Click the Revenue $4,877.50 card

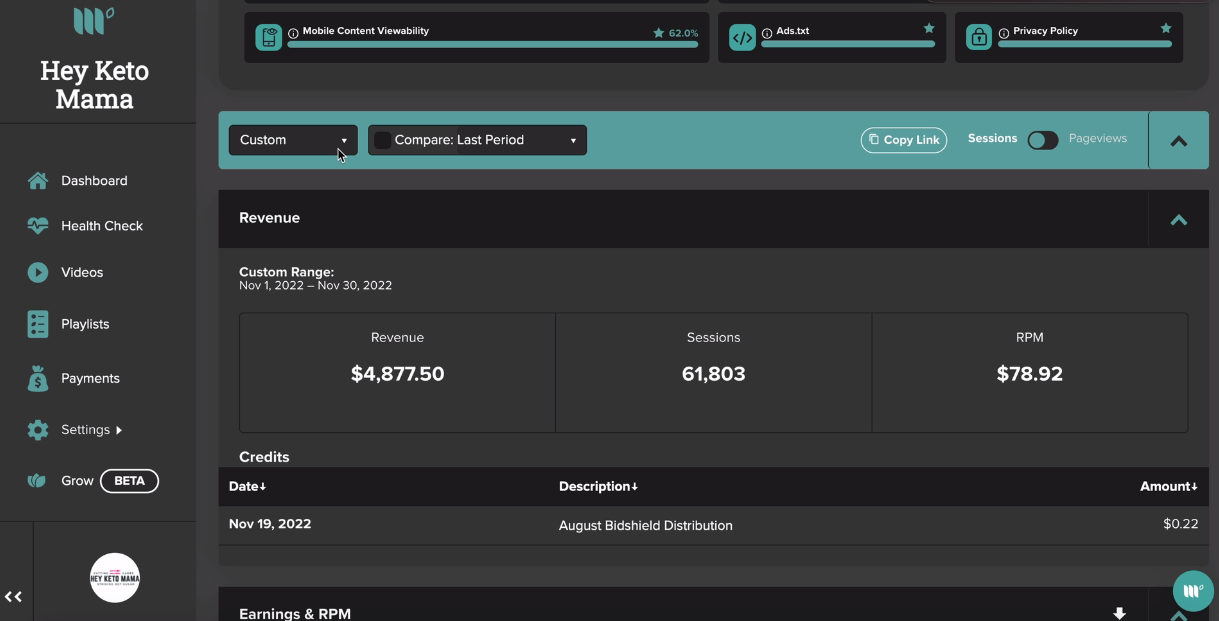click(397, 373)
